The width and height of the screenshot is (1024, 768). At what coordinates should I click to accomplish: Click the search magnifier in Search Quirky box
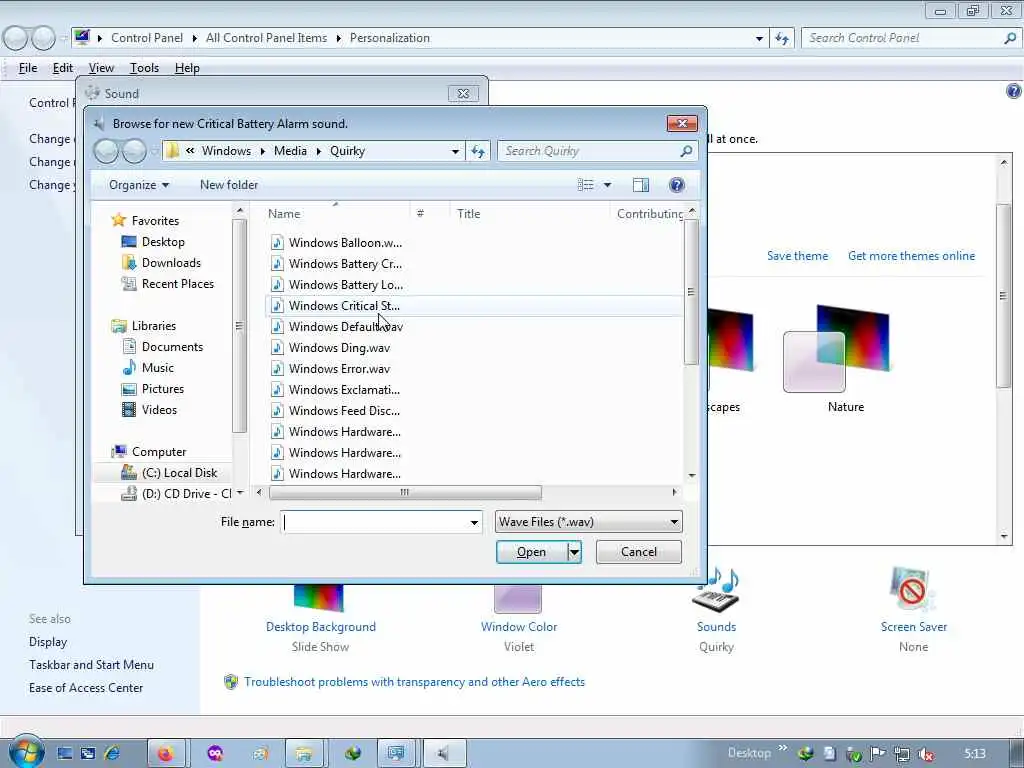pyautogui.click(x=686, y=151)
